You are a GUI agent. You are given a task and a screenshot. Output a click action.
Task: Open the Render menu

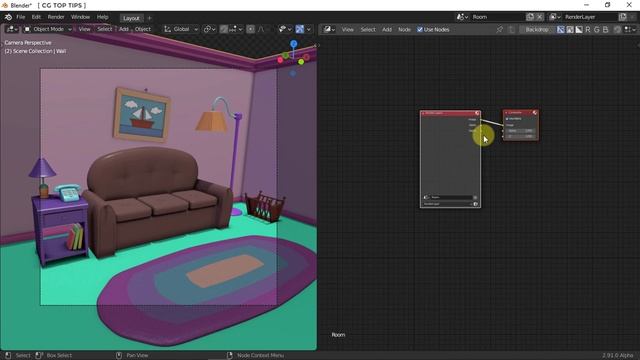coord(56,17)
